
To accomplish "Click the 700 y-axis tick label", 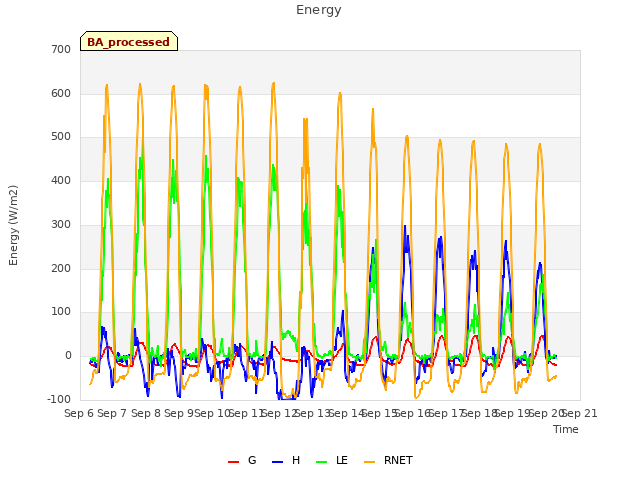I will 61,49.
